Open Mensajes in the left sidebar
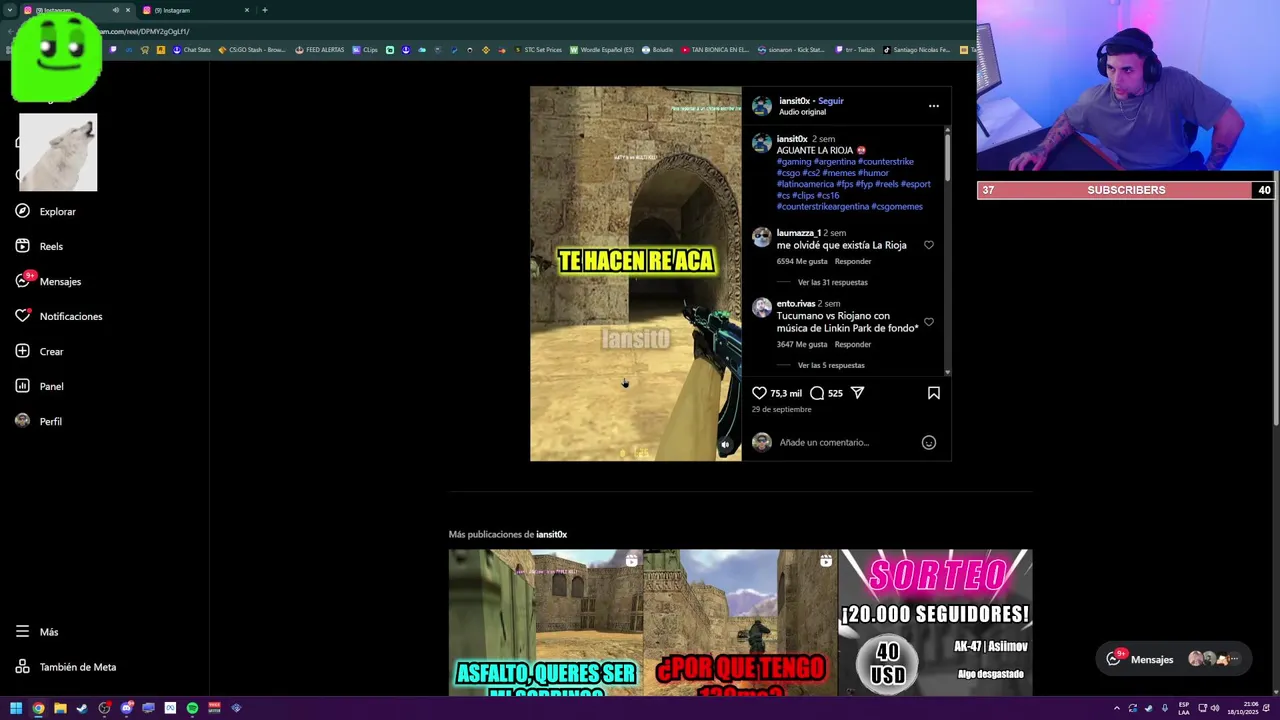Viewport: 1280px width, 720px height. click(x=48, y=281)
